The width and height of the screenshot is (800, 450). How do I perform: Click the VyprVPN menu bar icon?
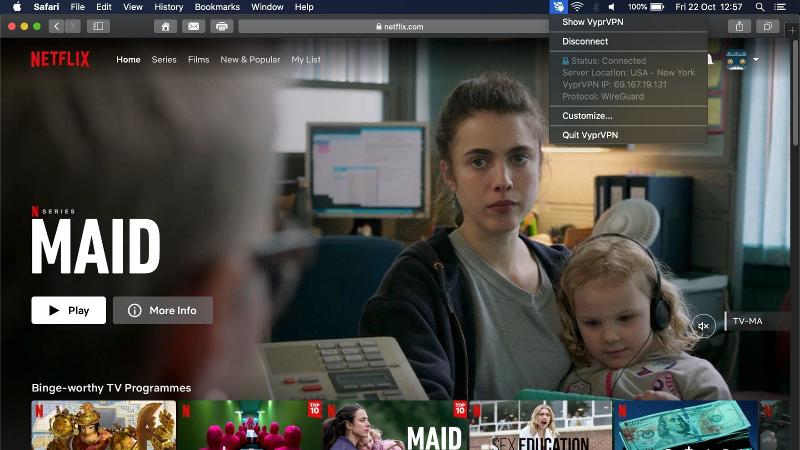(x=559, y=7)
